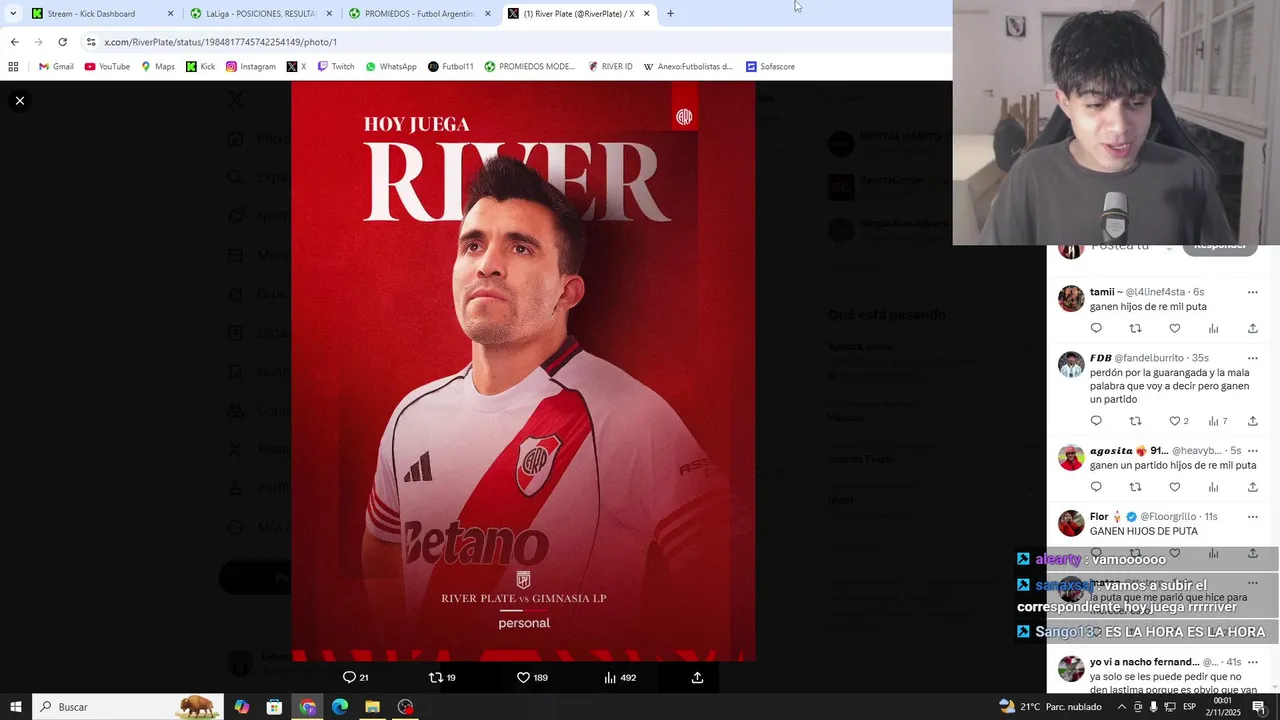View analytics on agosita's comment

pos(1213,487)
